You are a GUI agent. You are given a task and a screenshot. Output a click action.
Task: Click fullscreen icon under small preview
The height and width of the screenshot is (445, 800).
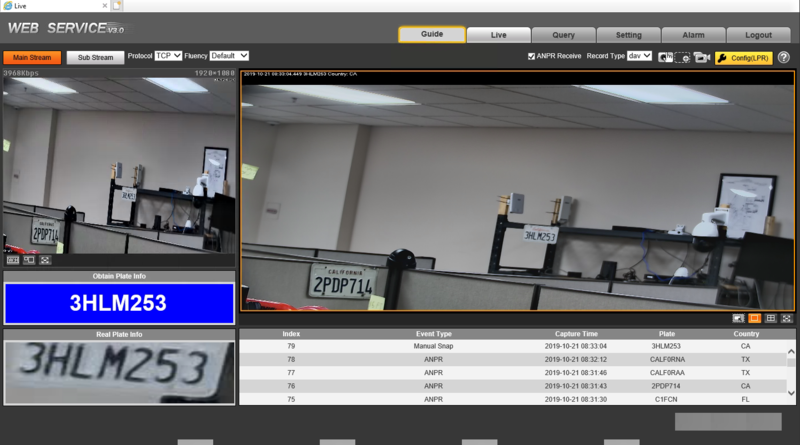pyautogui.click(x=45, y=260)
